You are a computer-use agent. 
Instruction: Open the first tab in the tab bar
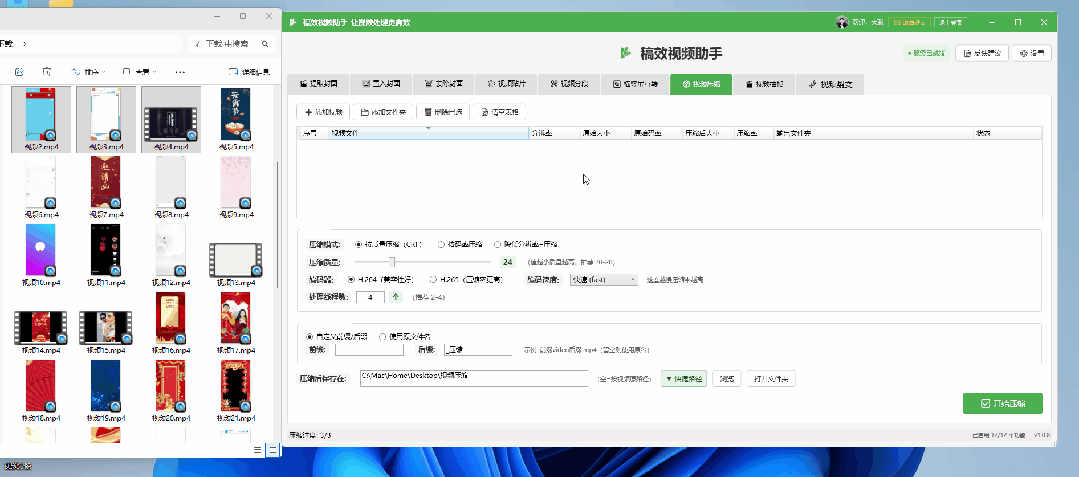319,85
